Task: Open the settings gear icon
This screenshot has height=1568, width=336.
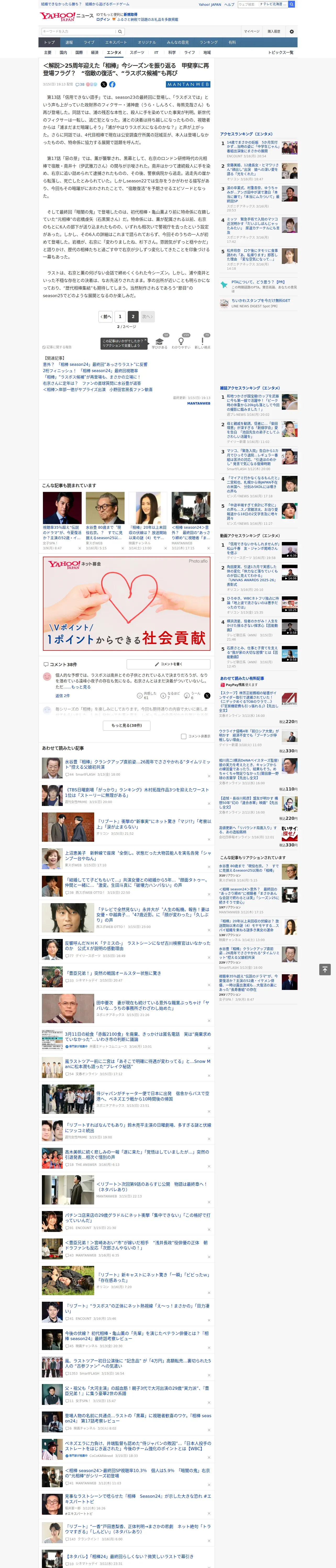Action: [291, 32]
